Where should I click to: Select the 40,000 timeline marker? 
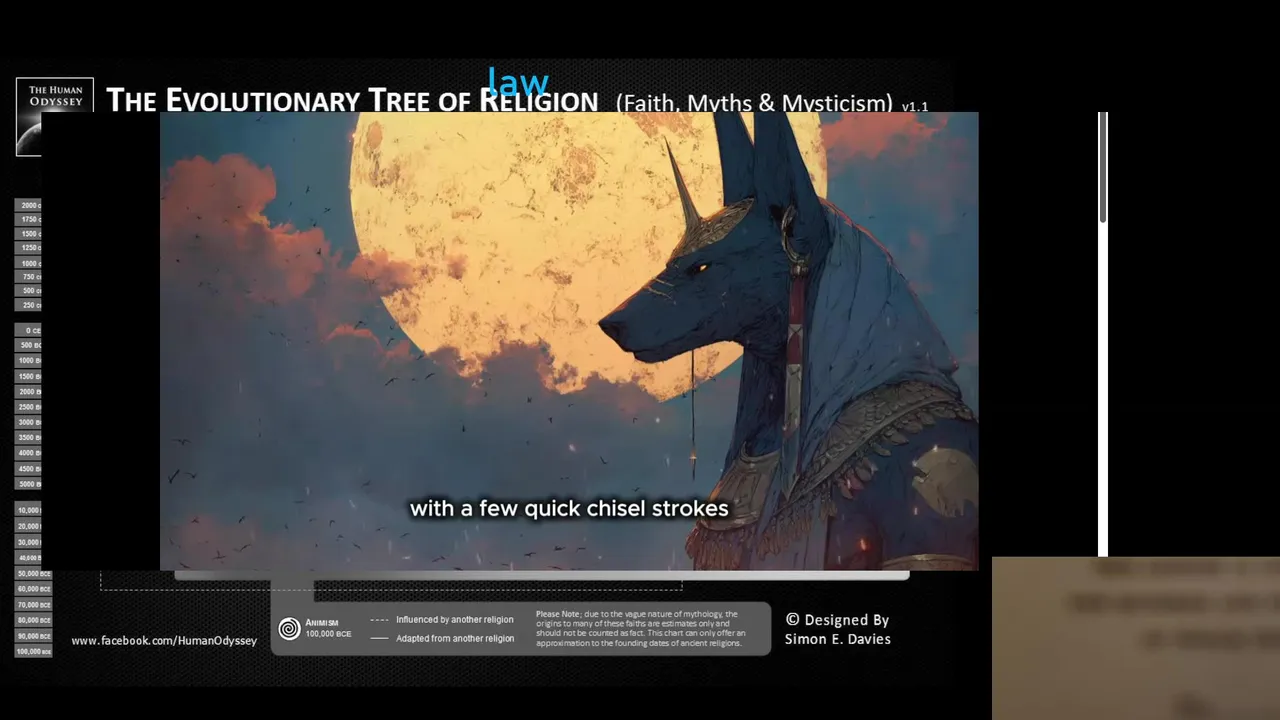[x=28, y=558]
